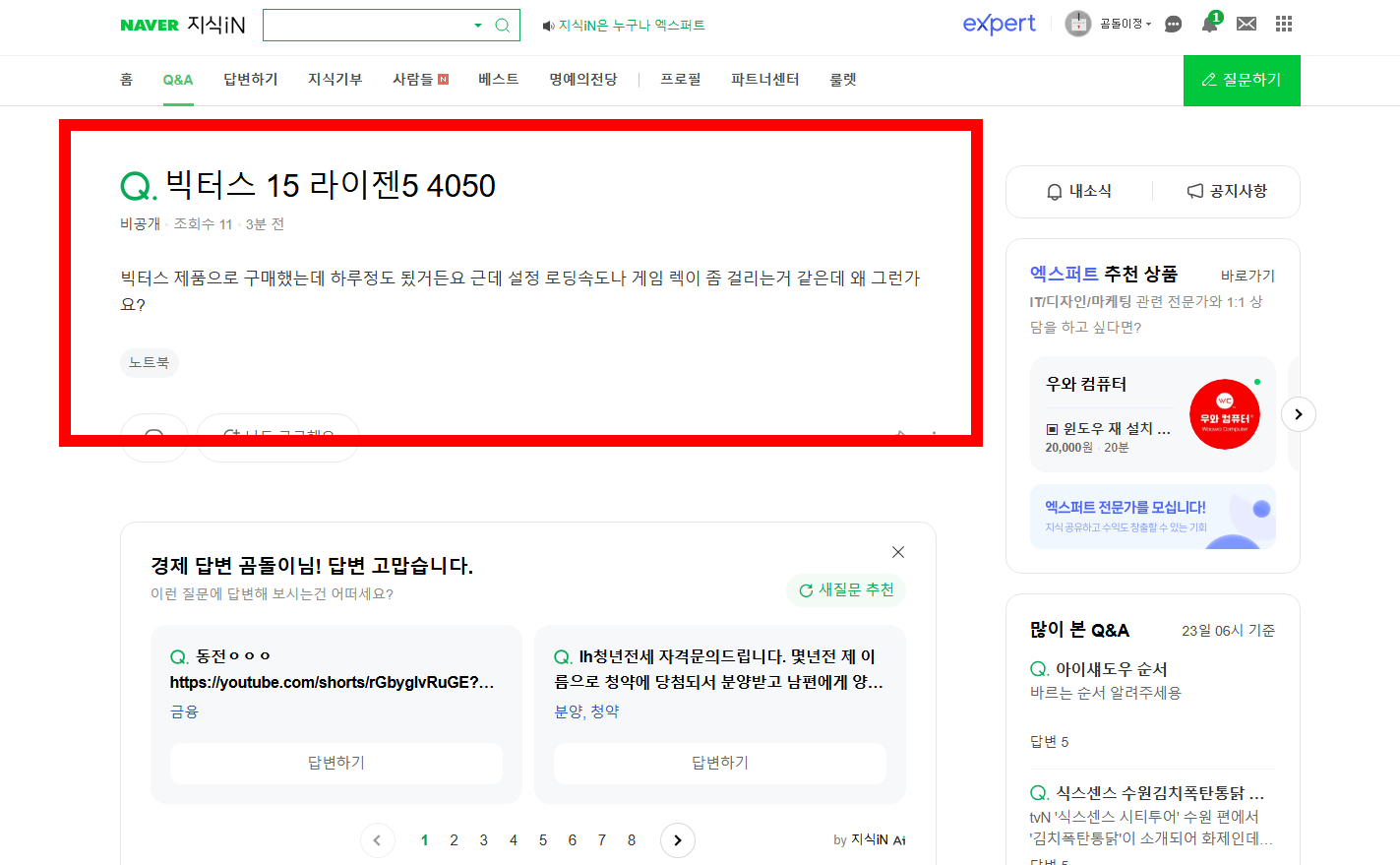Open the eXpert link
Viewport: 1400px width, 865px height.
(x=999, y=24)
